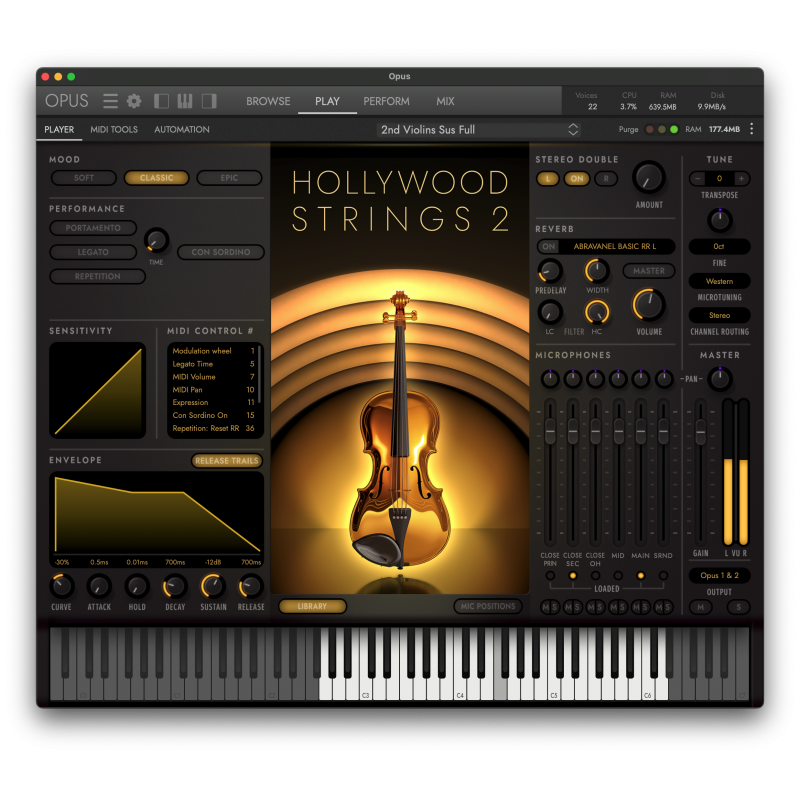The image size is (800, 800).
Task: Click the Close PRN mic fader
Action: coord(550,431)
